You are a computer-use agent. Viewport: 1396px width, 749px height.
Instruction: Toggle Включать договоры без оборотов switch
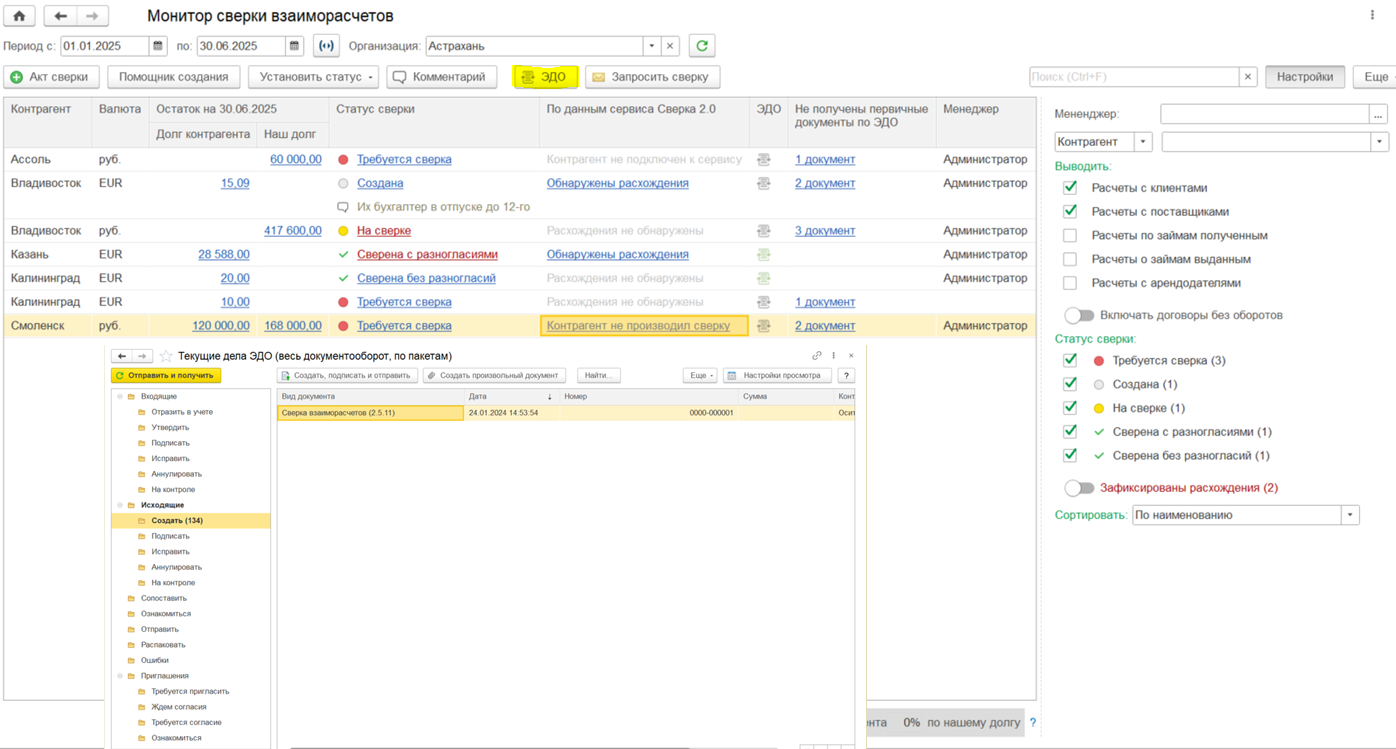[1078, 315]
